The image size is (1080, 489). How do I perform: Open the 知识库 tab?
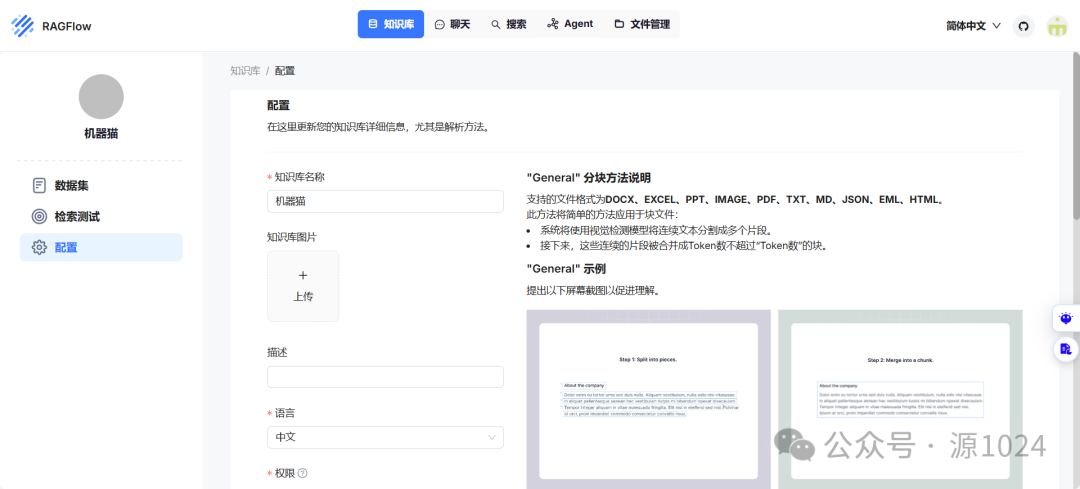click(391, 24)
